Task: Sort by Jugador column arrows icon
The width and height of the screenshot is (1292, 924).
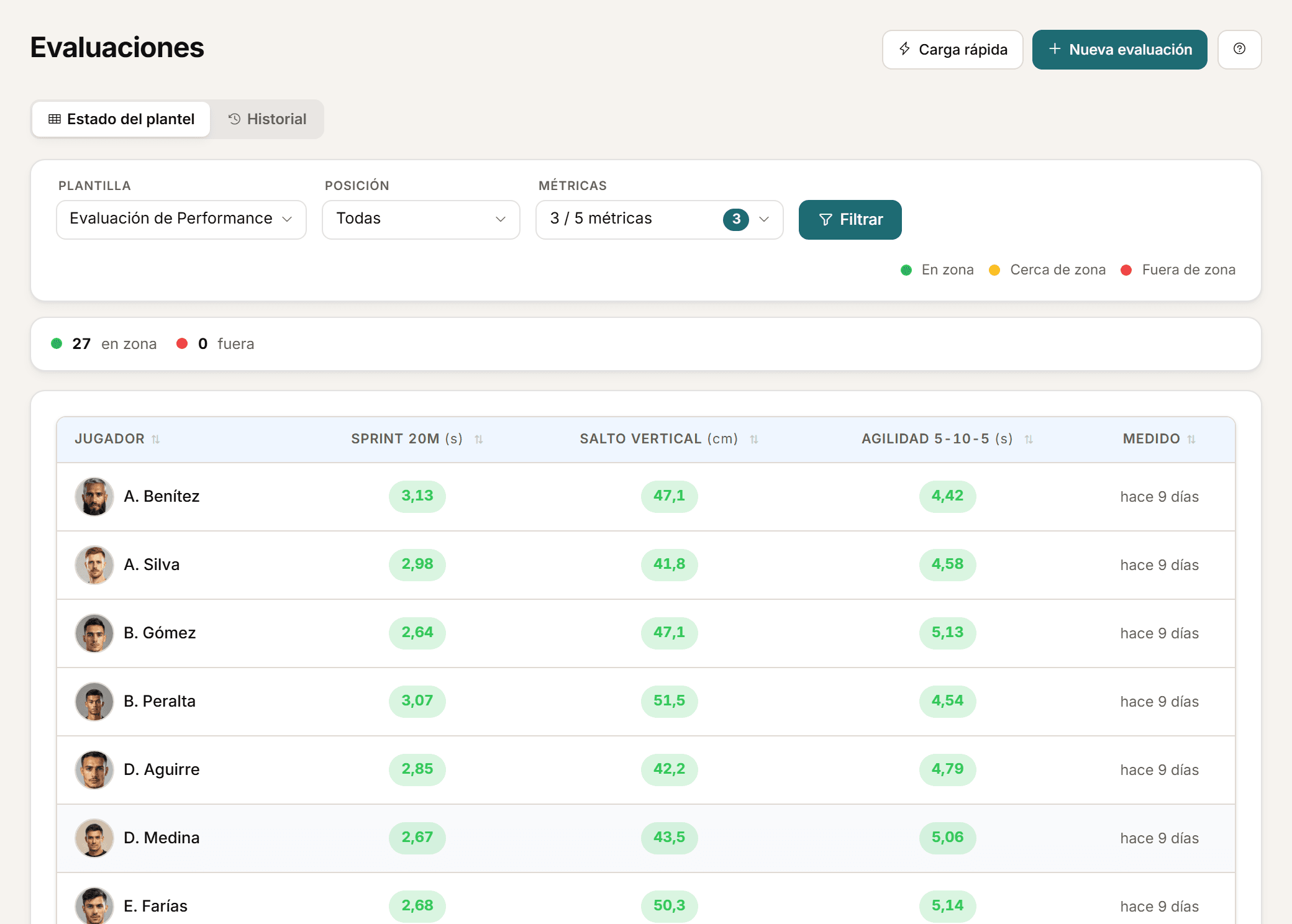Action: point(156,439)
